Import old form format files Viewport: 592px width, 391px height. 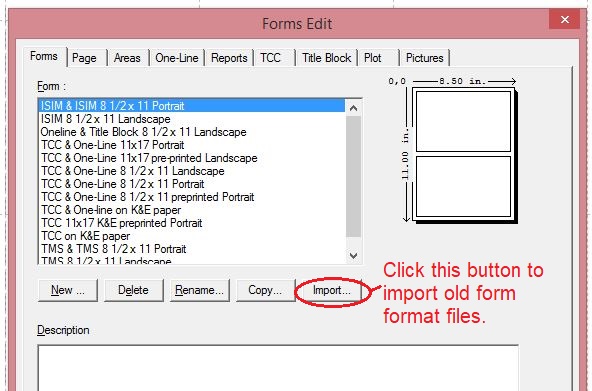[331, 290]
